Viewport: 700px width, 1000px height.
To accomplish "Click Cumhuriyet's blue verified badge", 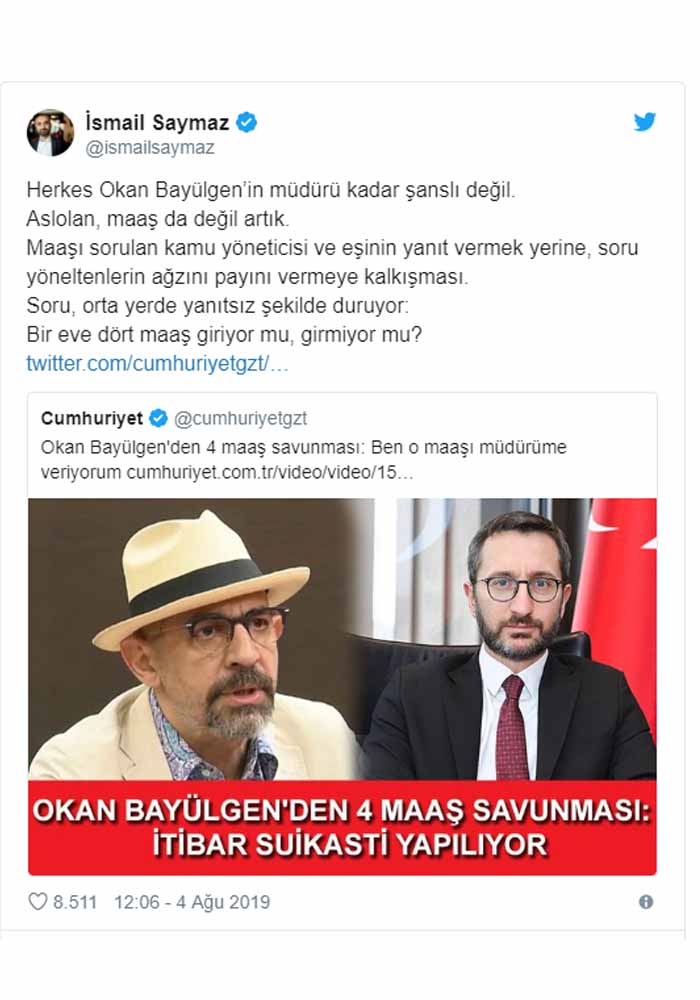I will [158, 418].
